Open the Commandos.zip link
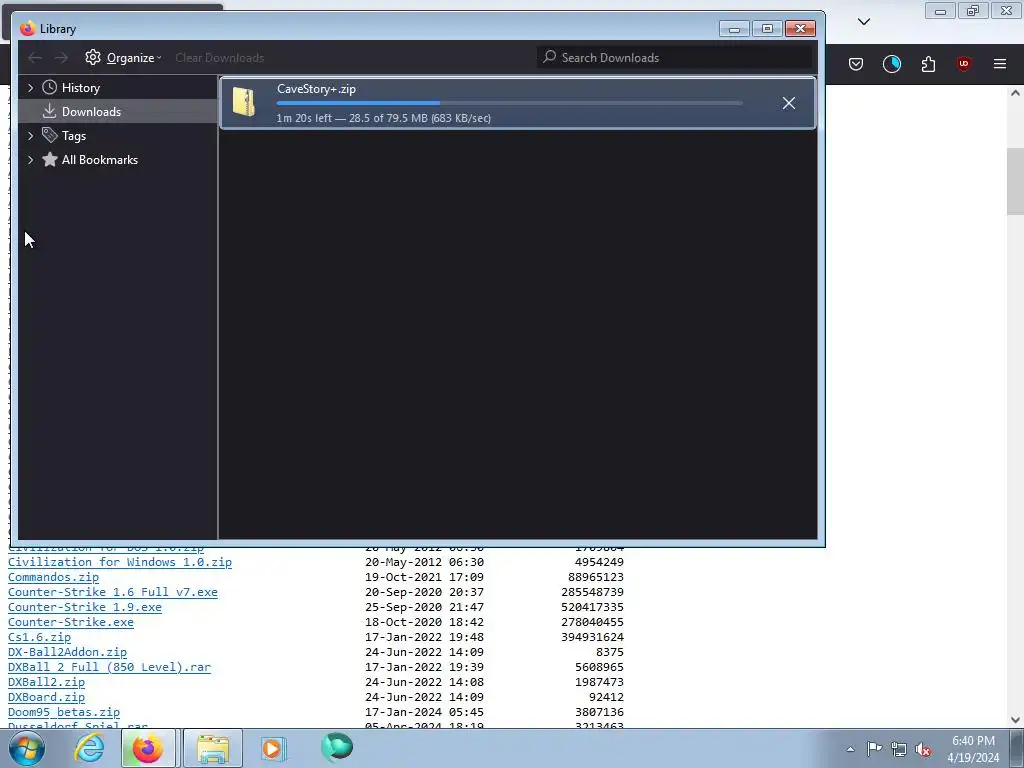 click(x=54, y=577)
